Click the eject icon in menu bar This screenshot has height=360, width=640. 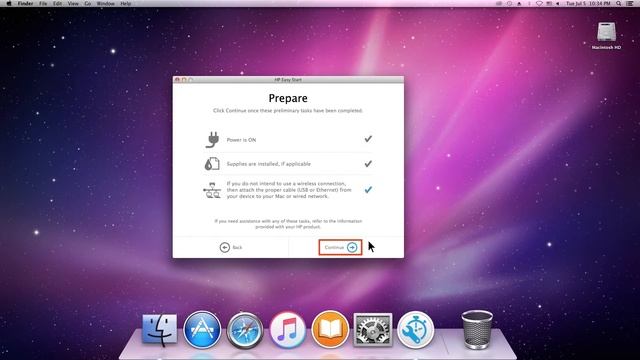point(519,3)
